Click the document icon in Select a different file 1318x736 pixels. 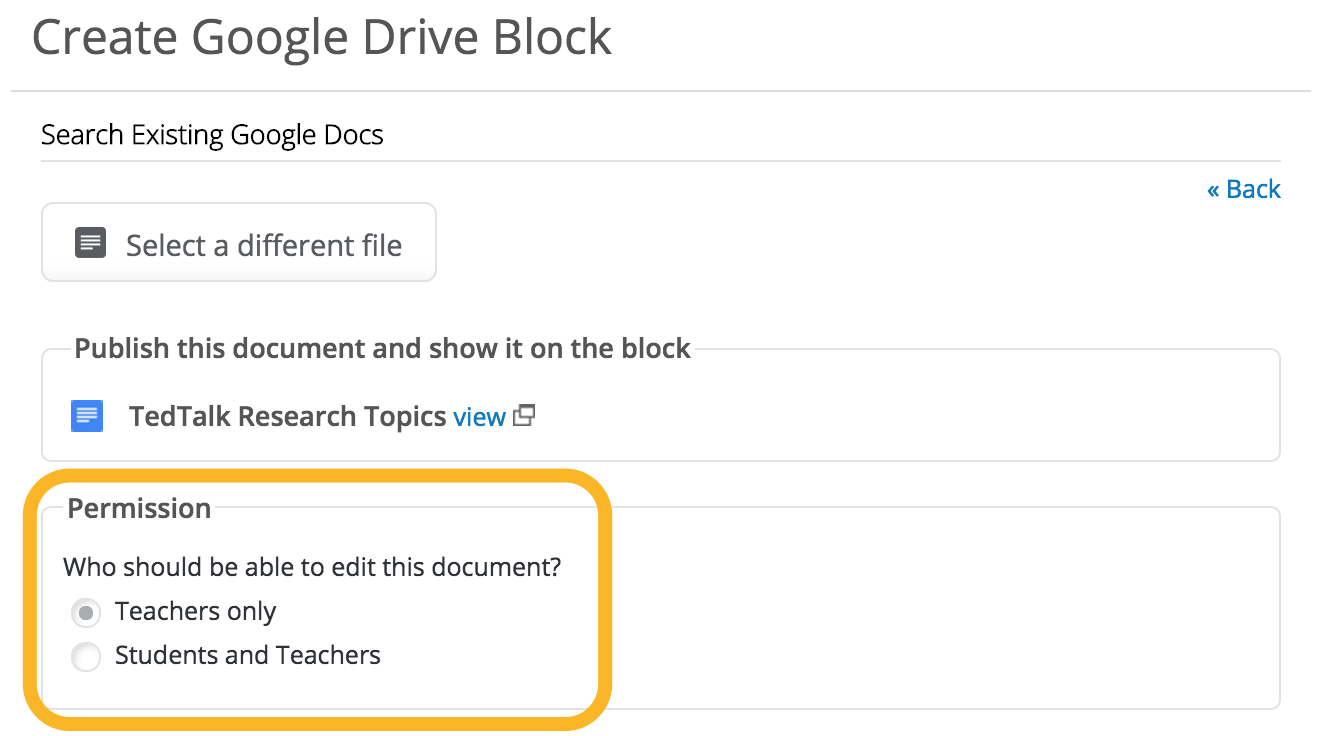(91, 243)
